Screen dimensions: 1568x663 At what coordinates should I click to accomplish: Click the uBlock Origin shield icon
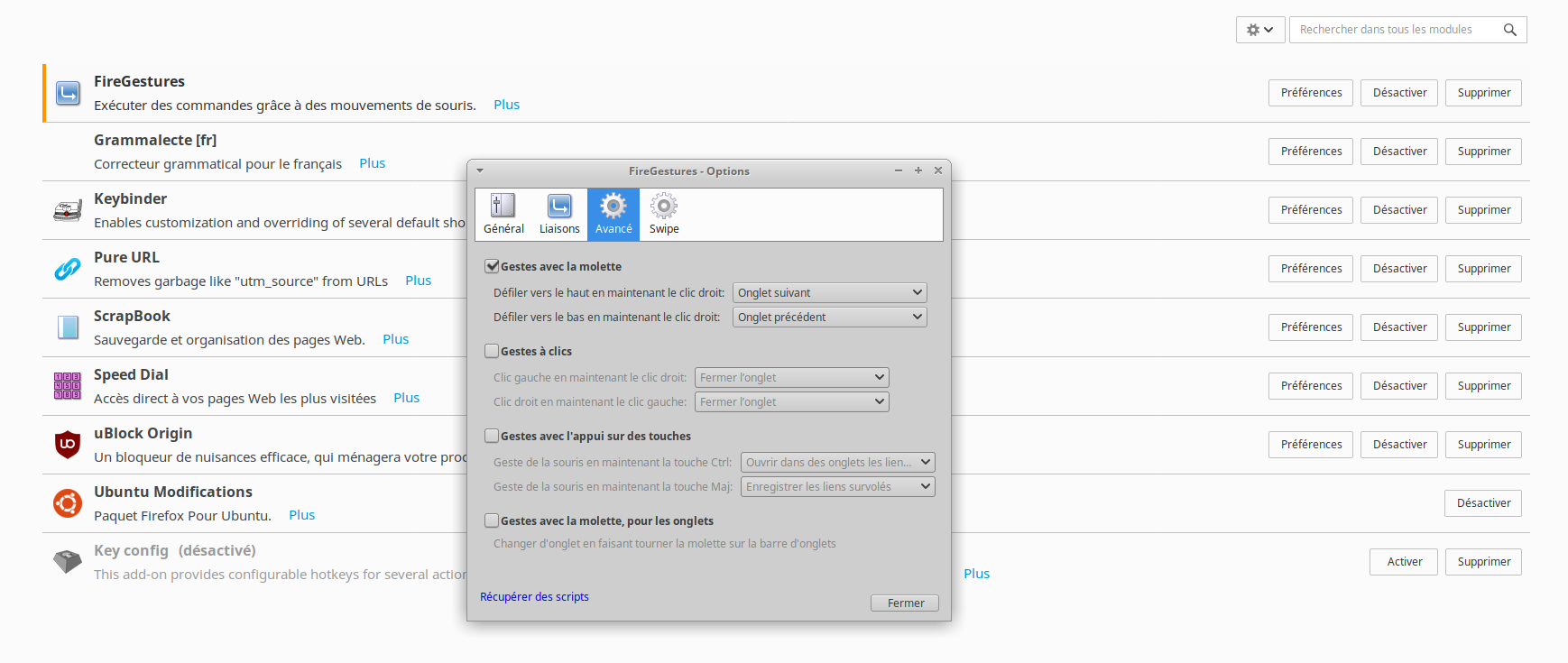click(68, 445)
